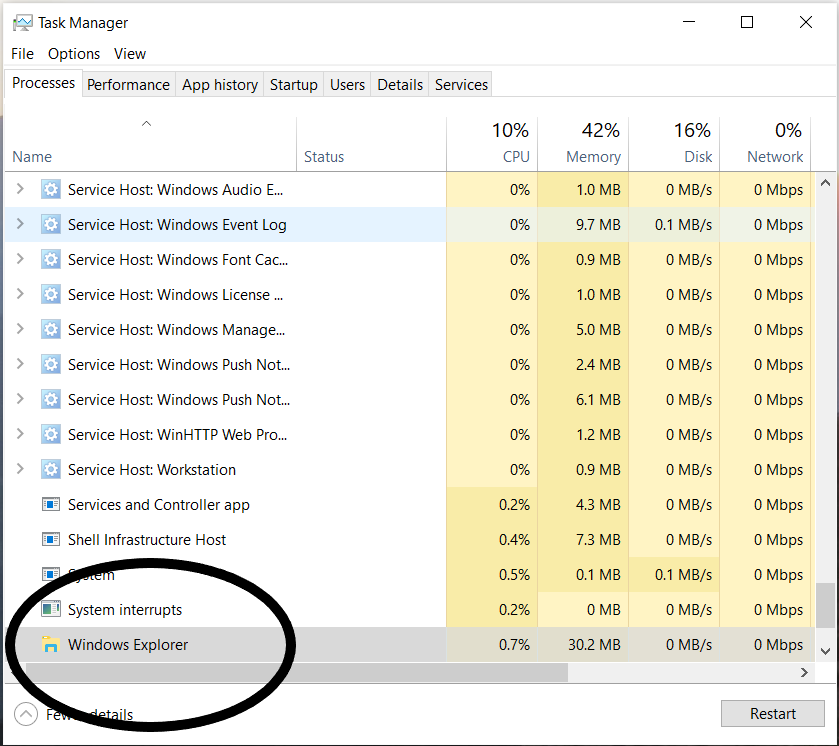This screenshot has width=839, height=746.
Task: Expand the Service Host: Windows Event Log group
Action: (19, 225)
